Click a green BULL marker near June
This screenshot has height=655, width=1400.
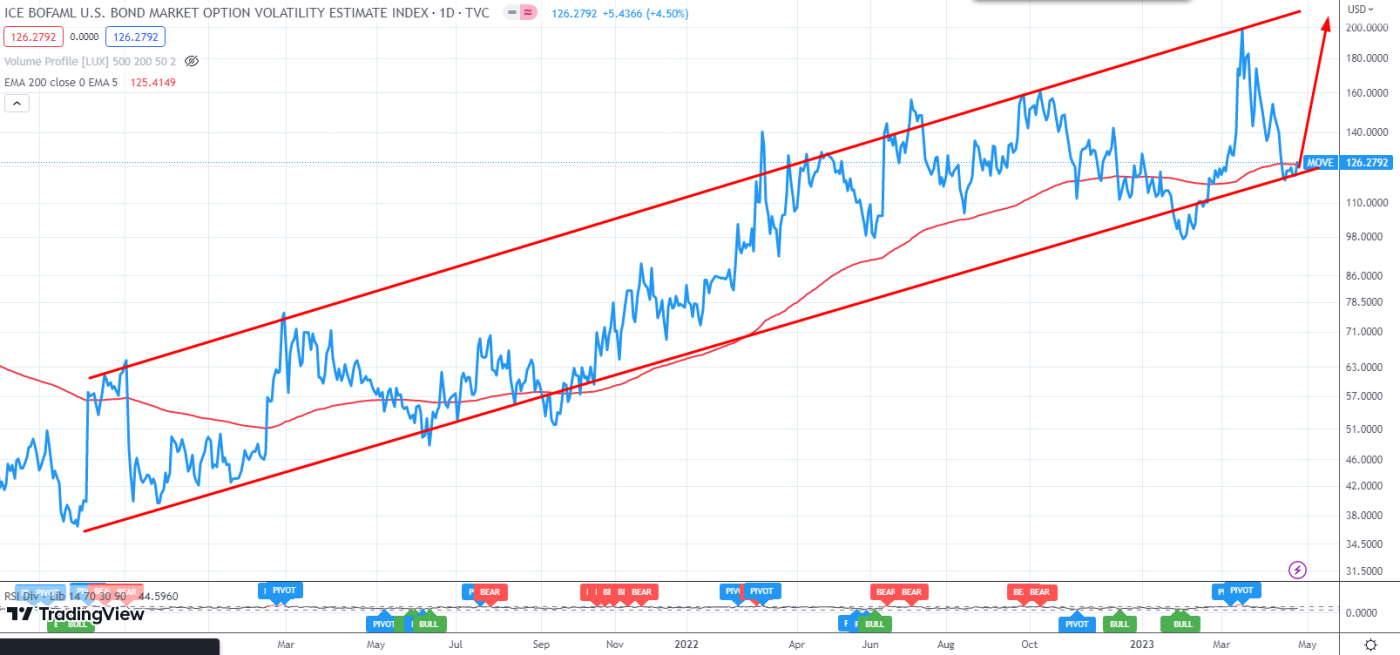pos(873,623)
